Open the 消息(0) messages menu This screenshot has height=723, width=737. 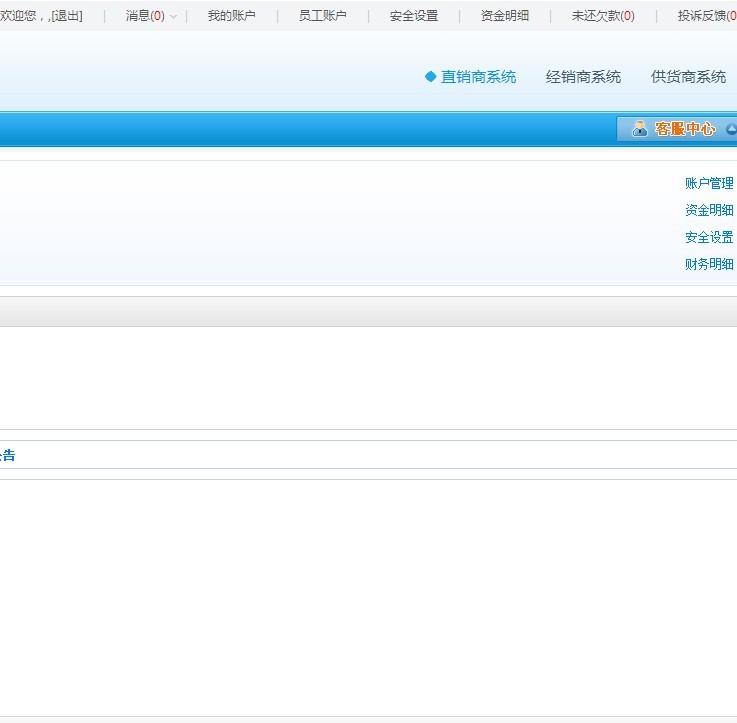[x=145, y=16]
